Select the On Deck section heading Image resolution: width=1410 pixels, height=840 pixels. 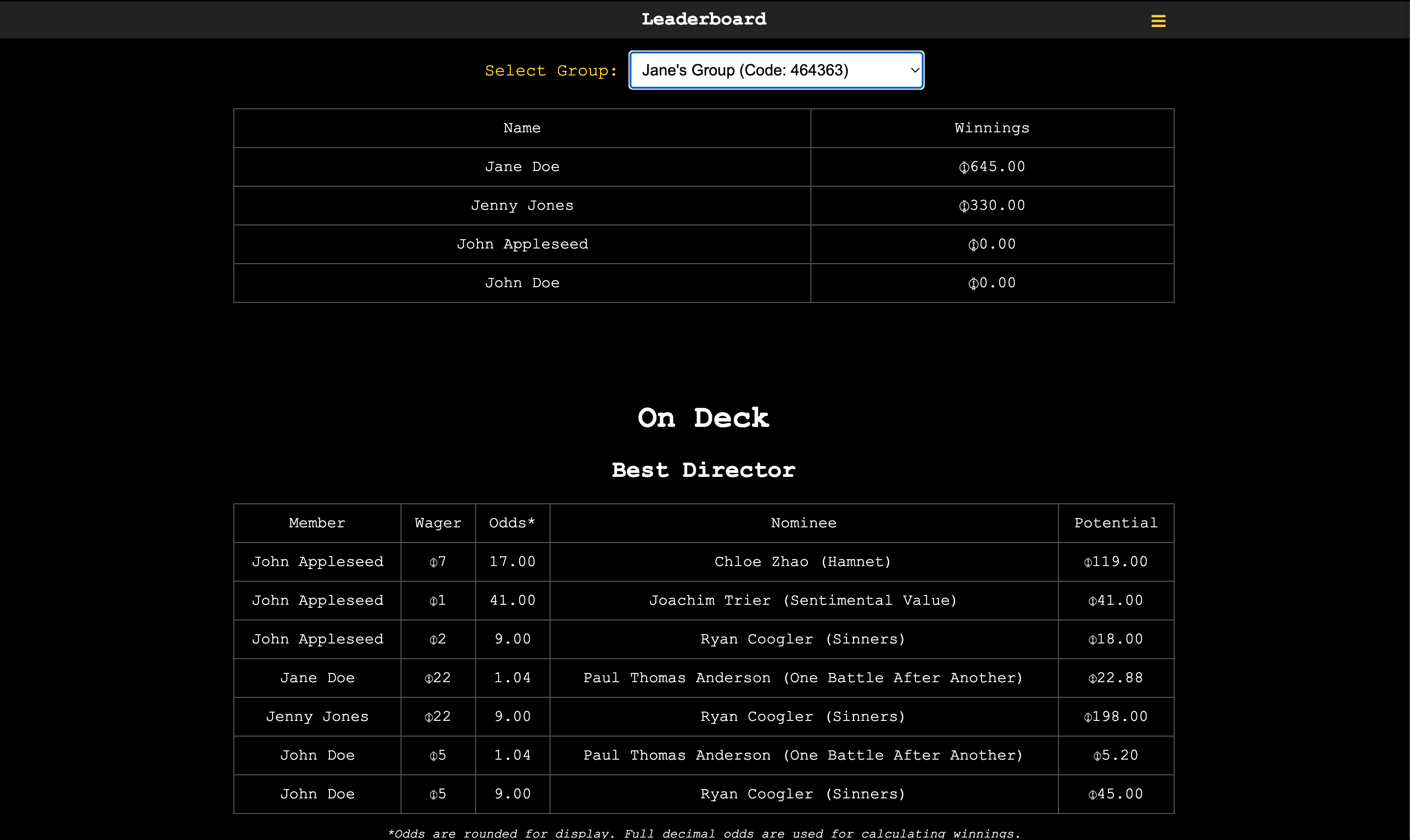704,418
